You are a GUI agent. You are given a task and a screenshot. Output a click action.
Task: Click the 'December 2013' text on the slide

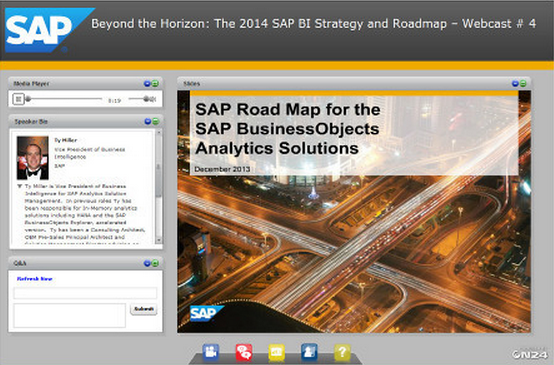pyautogui.click(x=222, y=169)
